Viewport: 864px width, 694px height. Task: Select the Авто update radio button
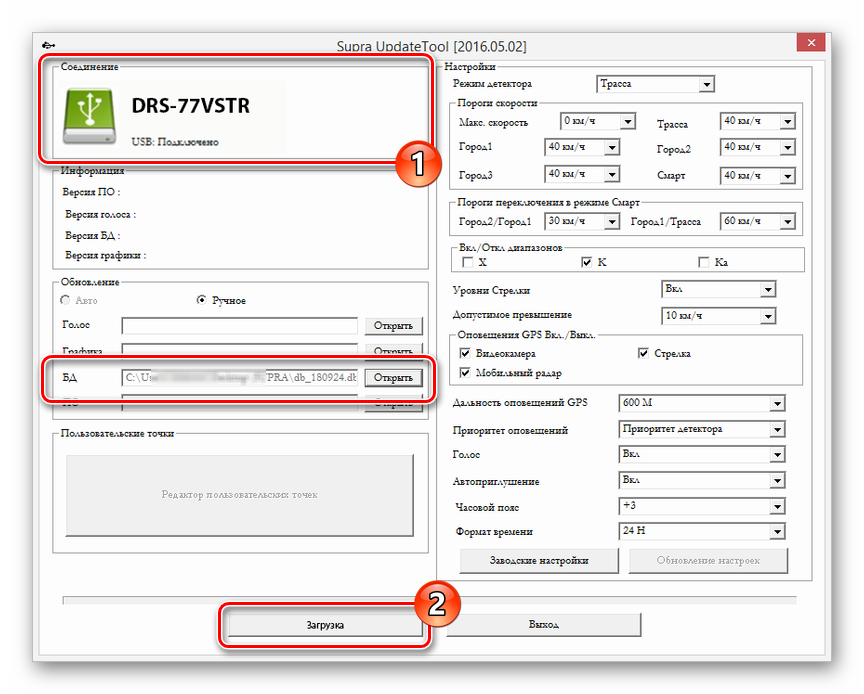point(65,300)
